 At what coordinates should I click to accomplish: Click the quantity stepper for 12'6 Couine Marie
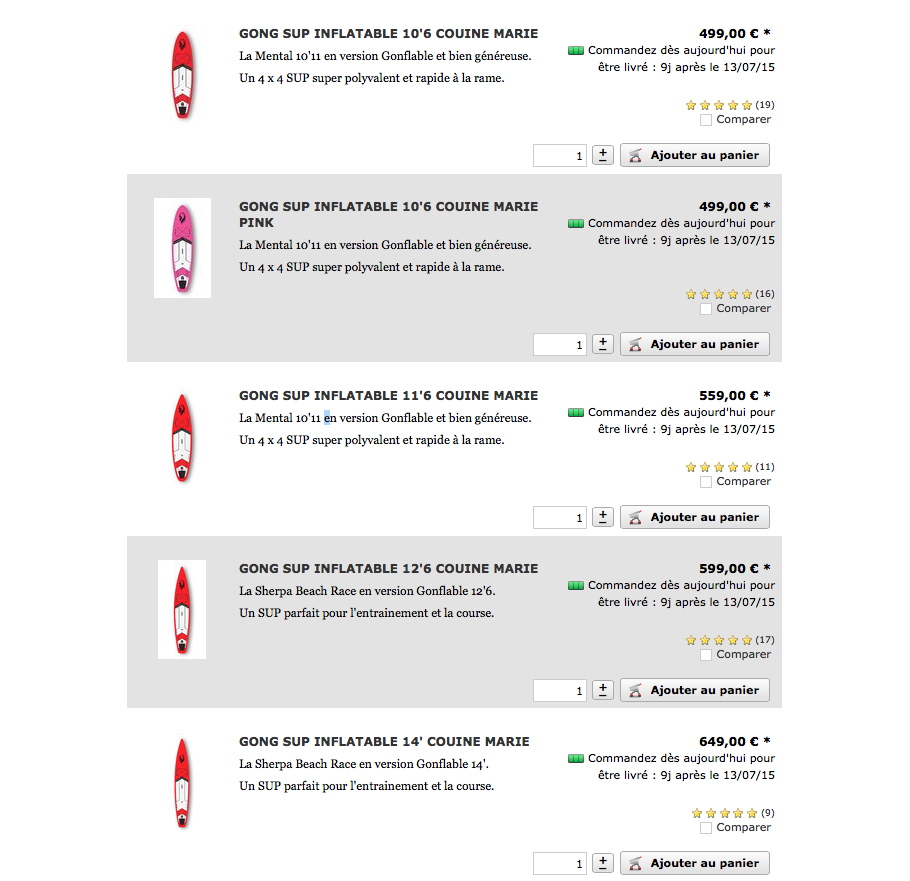click(x=602, y=690)
